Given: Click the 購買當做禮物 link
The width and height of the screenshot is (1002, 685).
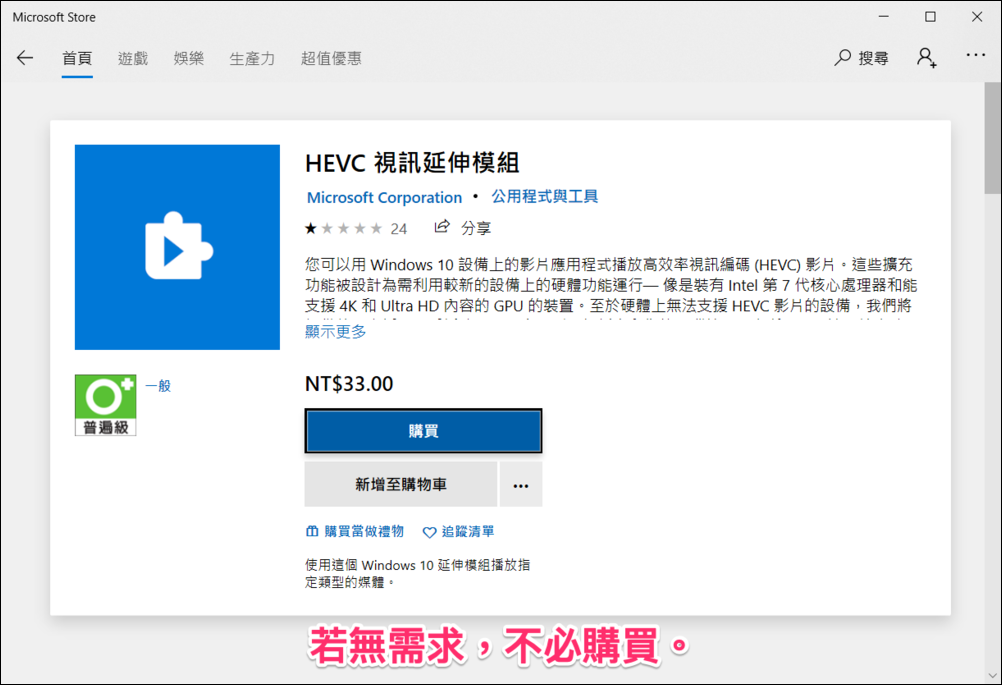Looking at the screenshot, I should click(x=364, y=531).
